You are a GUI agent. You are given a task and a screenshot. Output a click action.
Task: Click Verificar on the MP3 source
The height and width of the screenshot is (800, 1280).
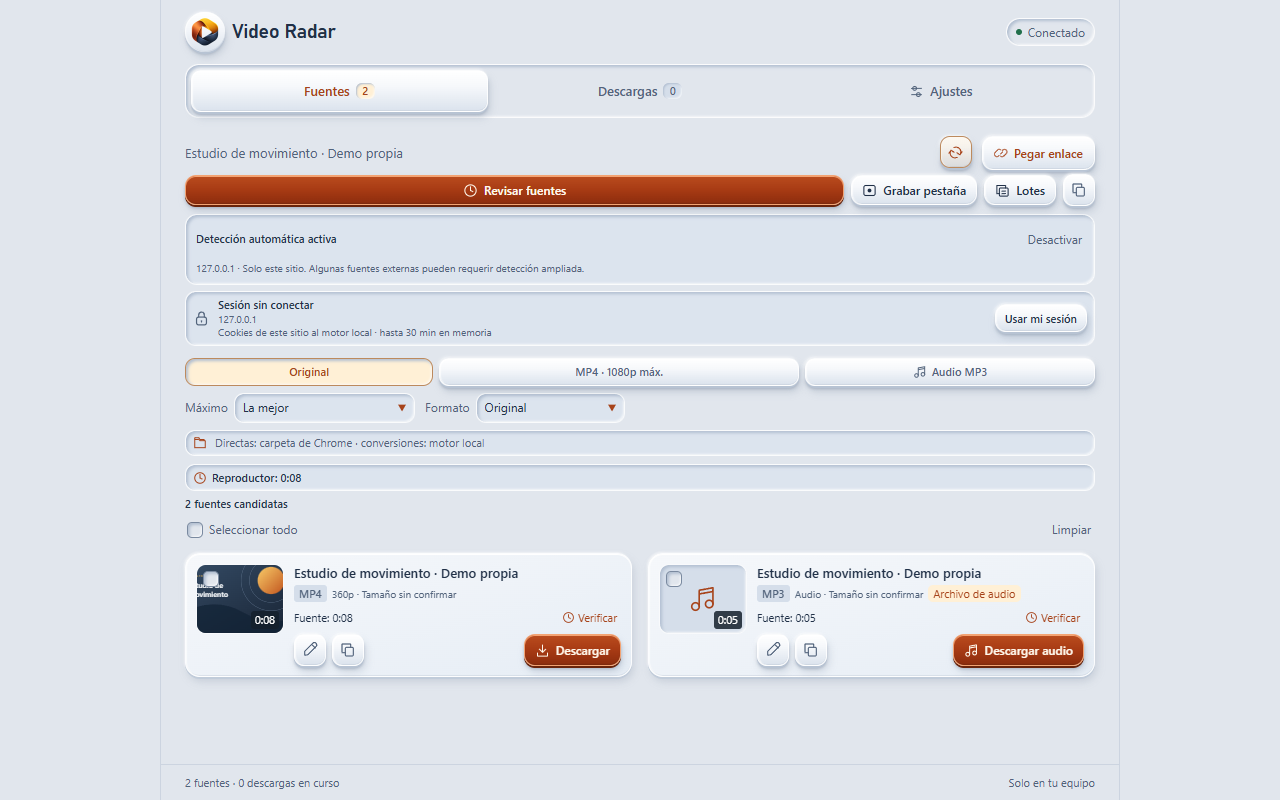tap(1053, 618)
